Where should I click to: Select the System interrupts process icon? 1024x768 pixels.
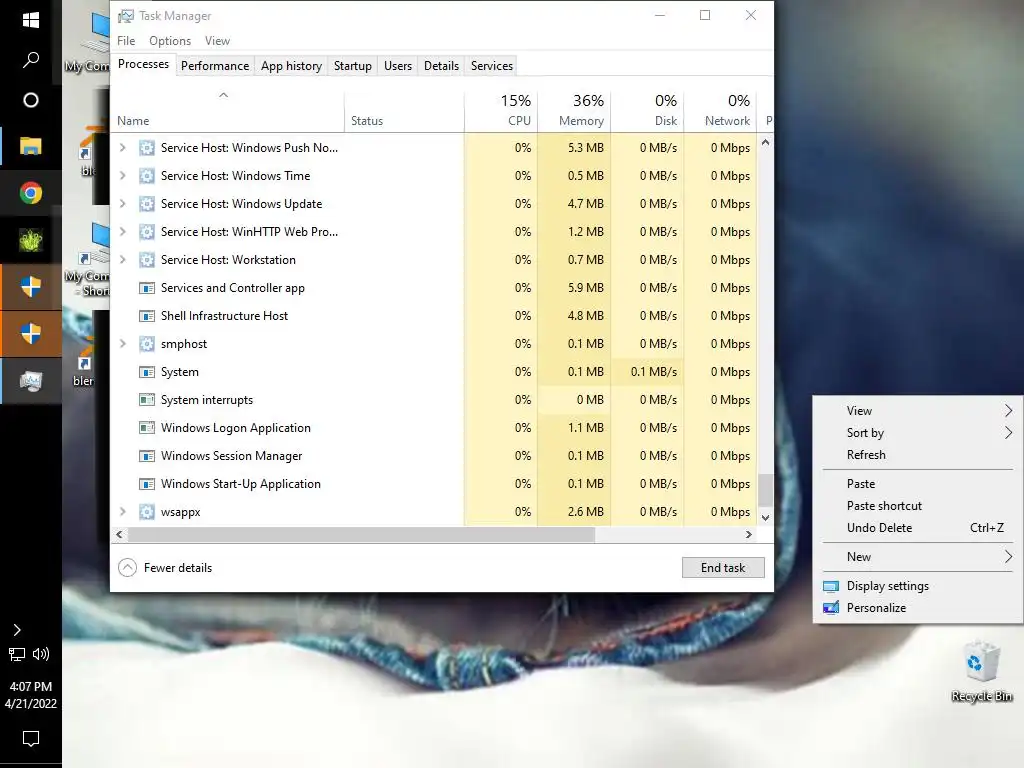[147, 400]
